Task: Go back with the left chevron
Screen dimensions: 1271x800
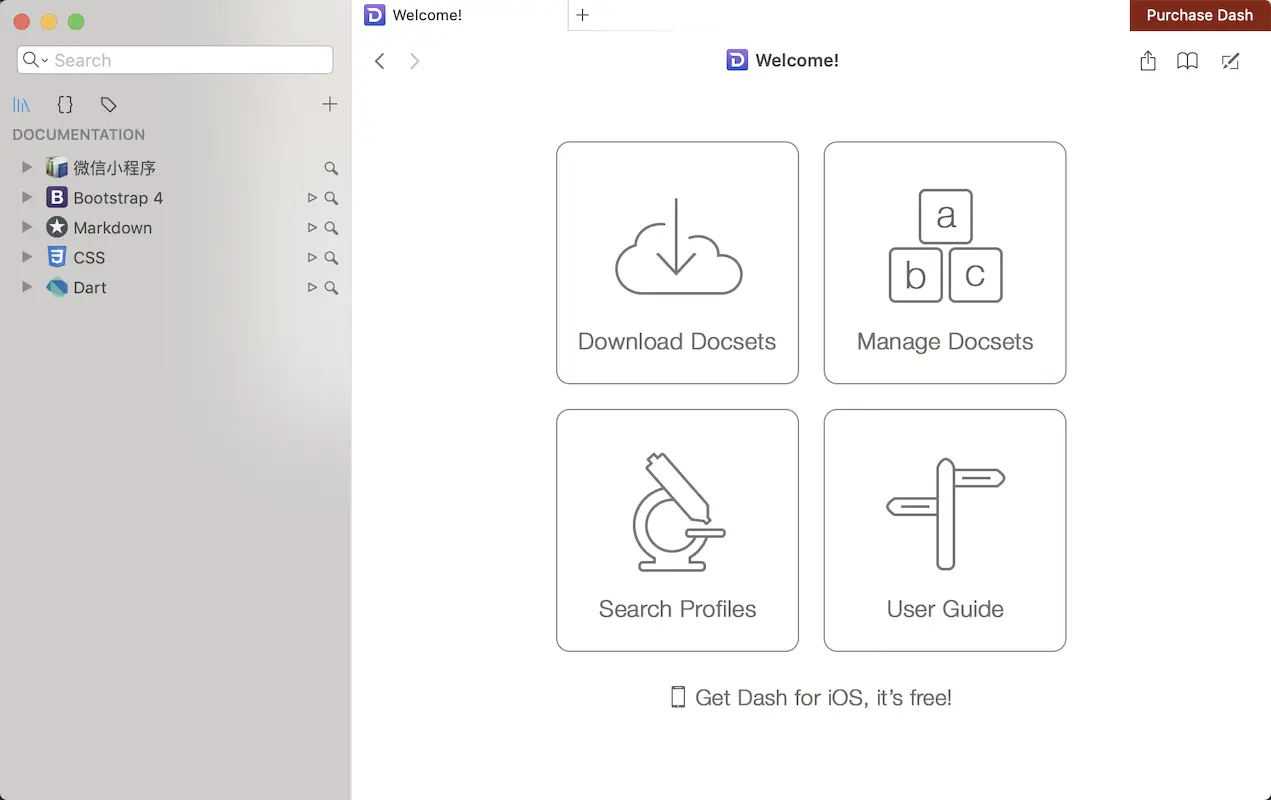Action: [380, 61]
